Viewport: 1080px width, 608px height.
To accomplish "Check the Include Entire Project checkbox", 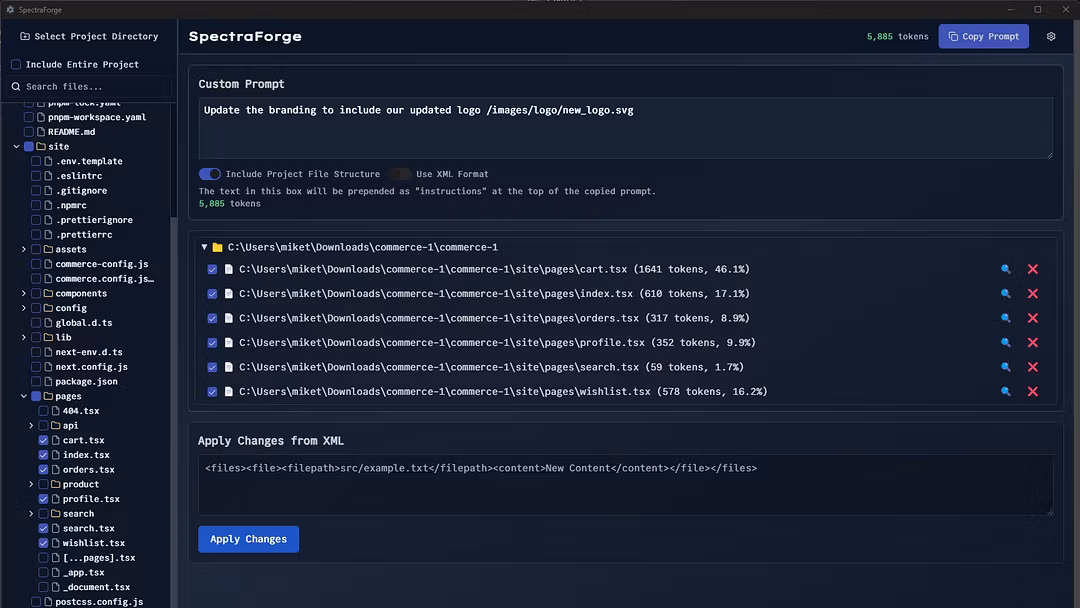I will 16,65.
